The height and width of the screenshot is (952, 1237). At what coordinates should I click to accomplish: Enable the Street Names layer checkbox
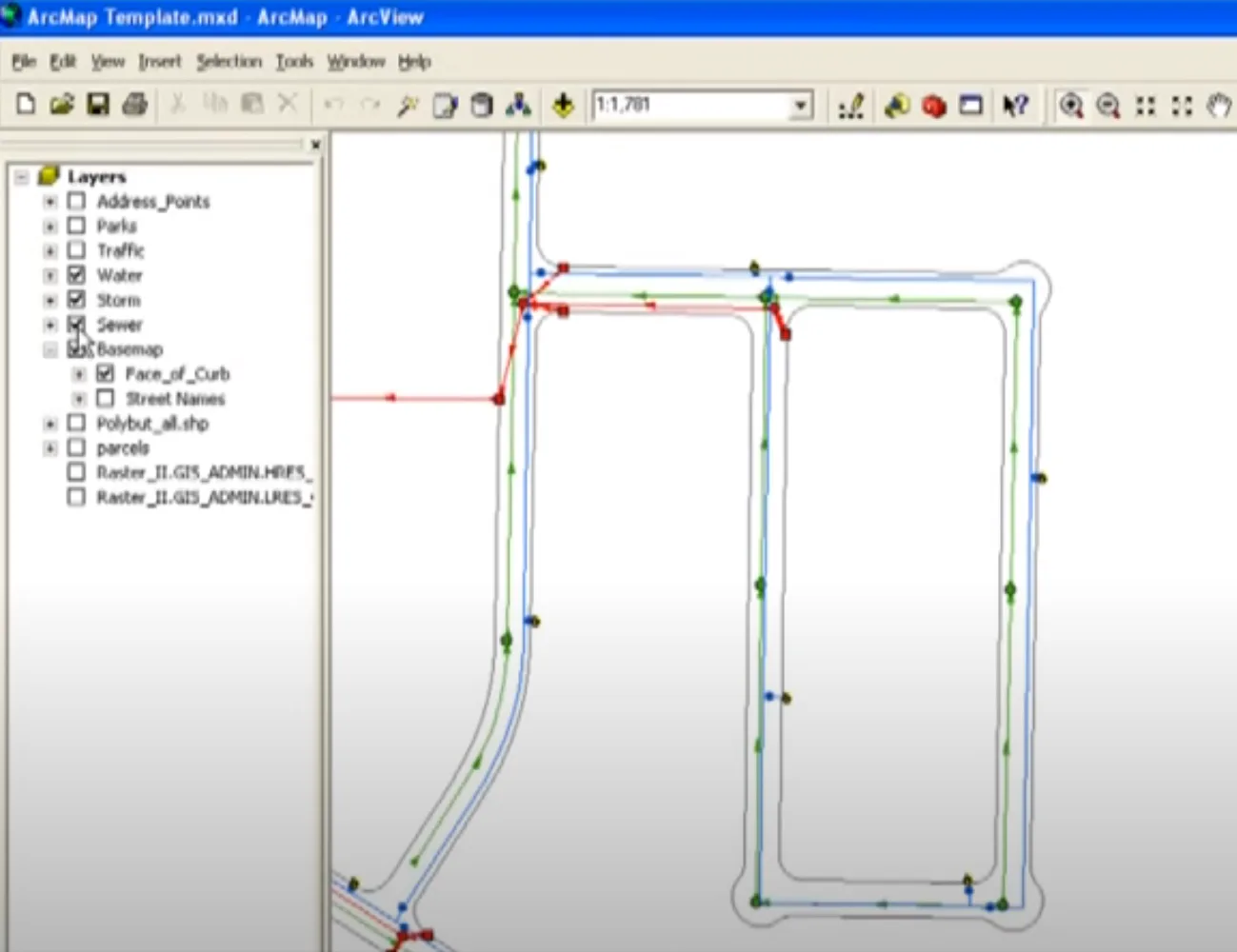click(106, 398)
